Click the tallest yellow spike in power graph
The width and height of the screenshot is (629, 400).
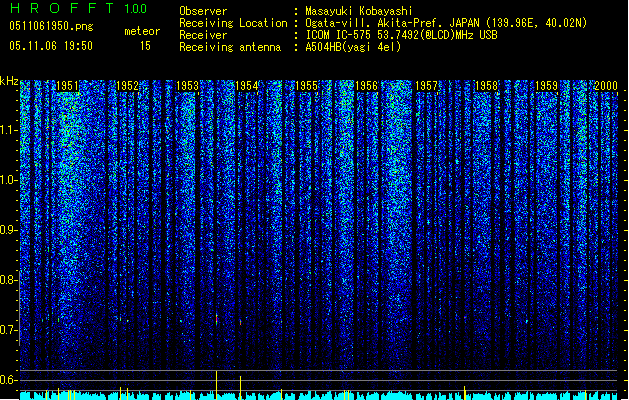coord(217,385)
